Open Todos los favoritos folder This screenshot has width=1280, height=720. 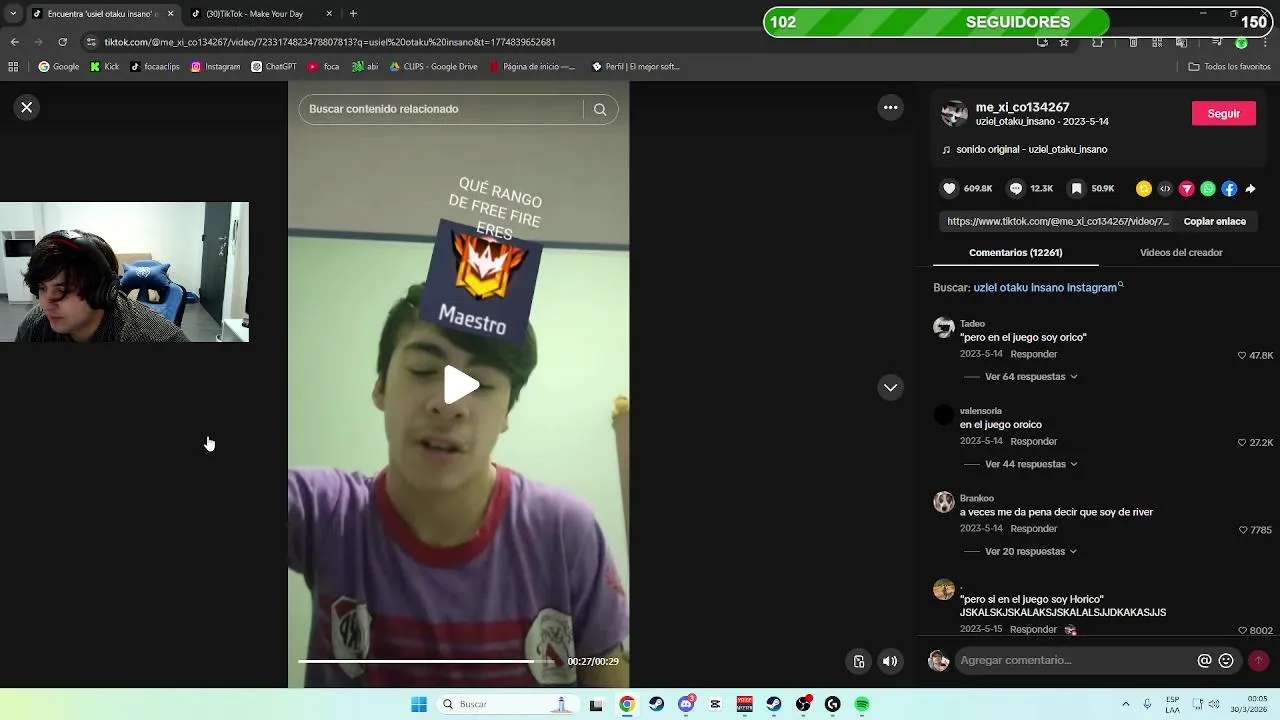1229,67
